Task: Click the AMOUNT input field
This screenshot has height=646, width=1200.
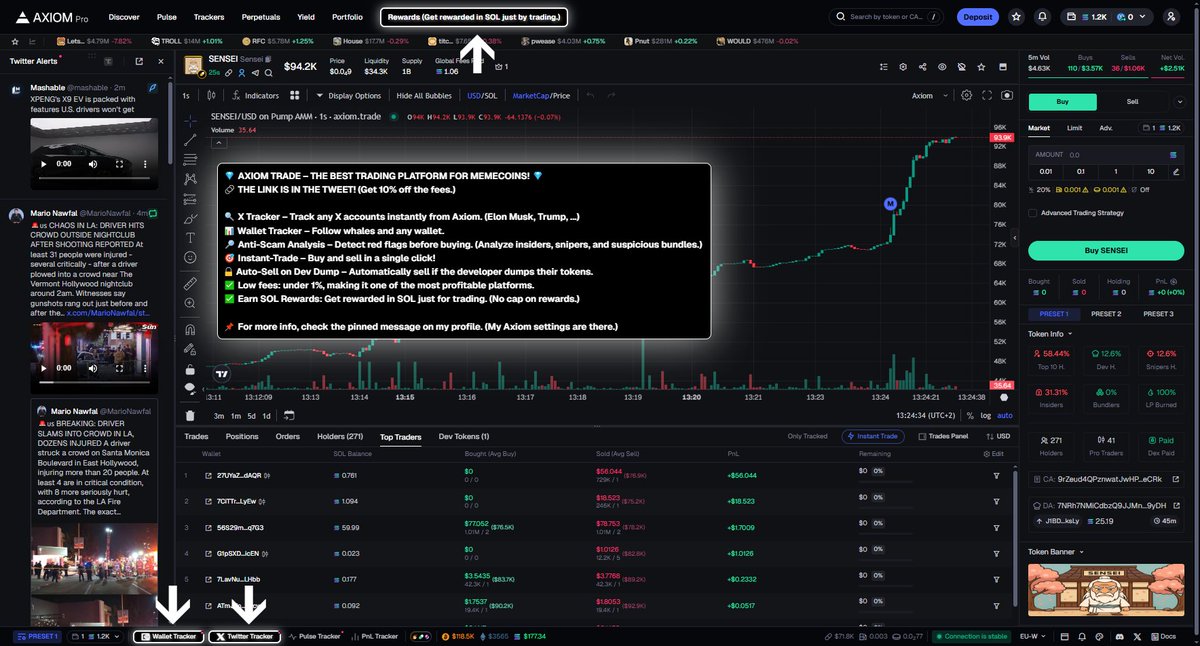Action: pos(1105,155)
